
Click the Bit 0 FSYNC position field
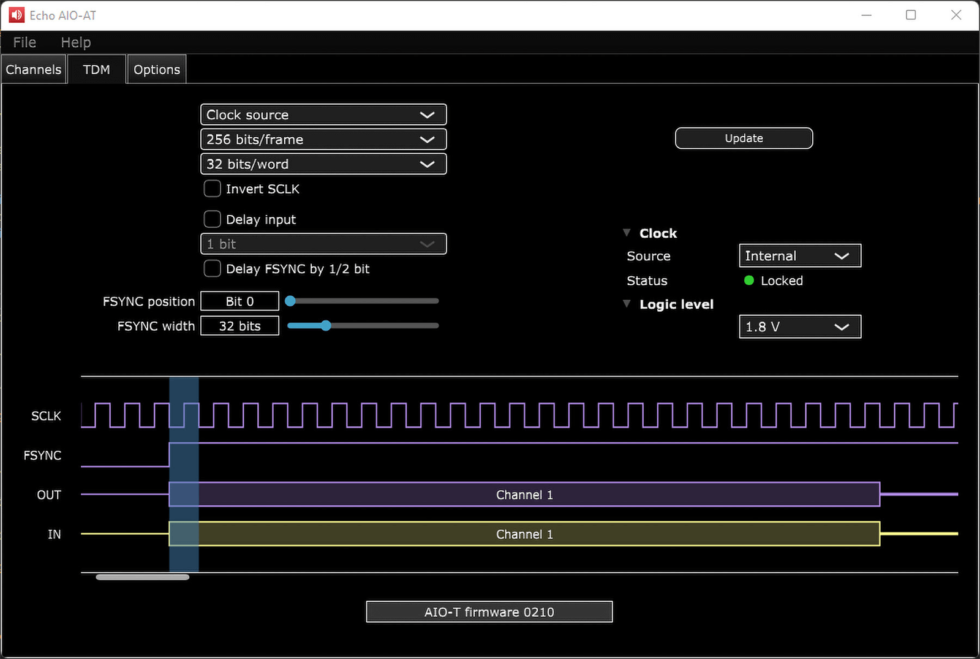tap(239, 300)
